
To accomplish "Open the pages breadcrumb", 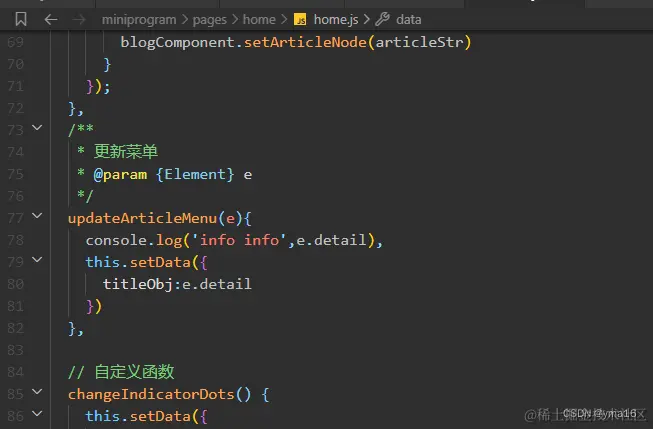I will click(209, 20).
